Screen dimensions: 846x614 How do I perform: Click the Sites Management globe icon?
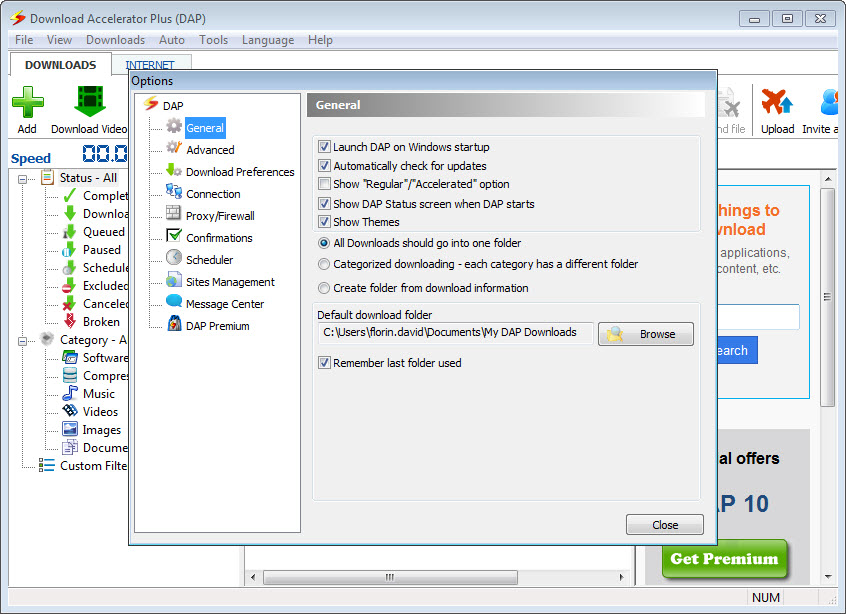pyautogui.click(x=174, y=279)
